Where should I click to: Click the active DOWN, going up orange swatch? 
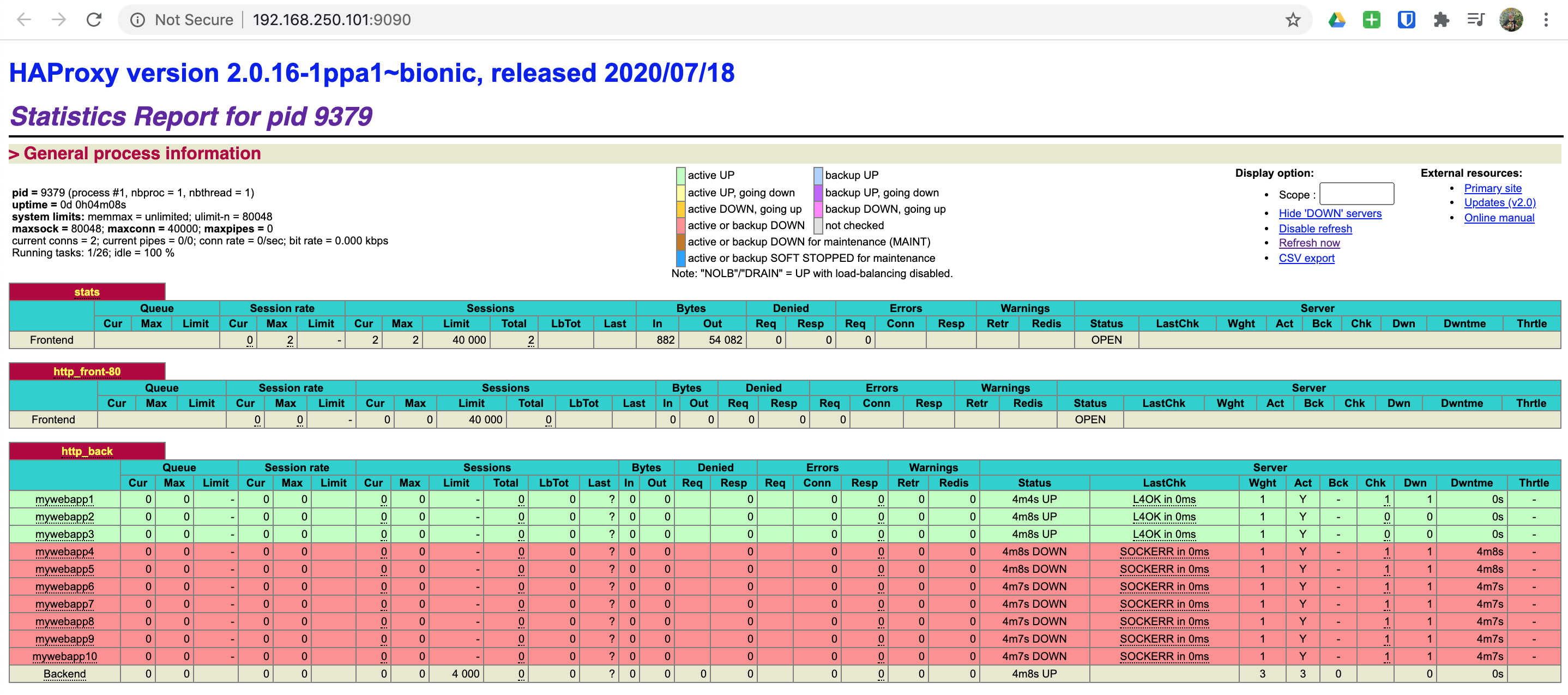pyautogui.click(x=681, y=209)
